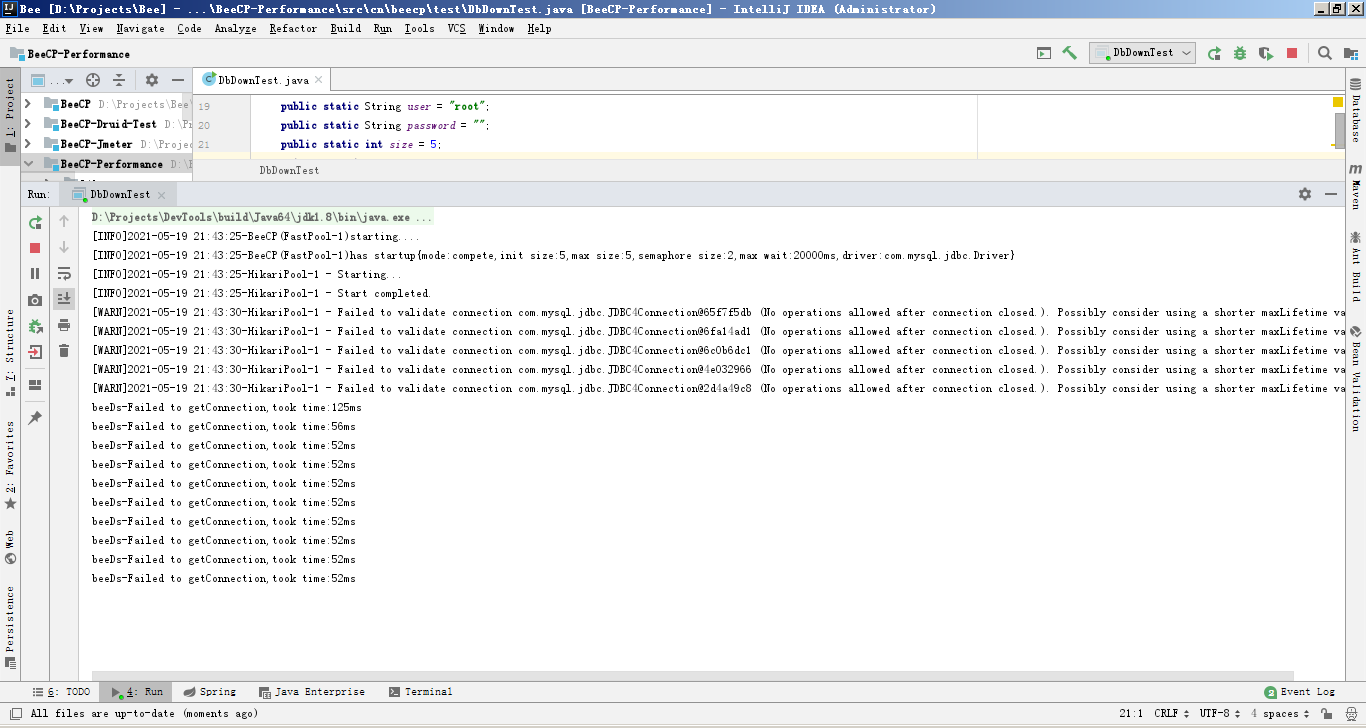1366x728 pixels.
Task: Open the Spring tool window
Action: pos(208,692)
